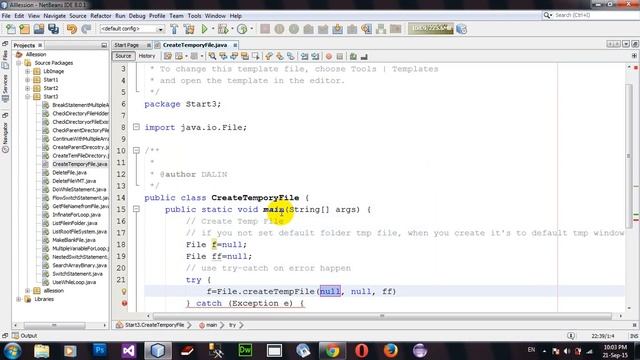Close the CreateTemporyFile.java tab
640x360 pixels.
235,45
